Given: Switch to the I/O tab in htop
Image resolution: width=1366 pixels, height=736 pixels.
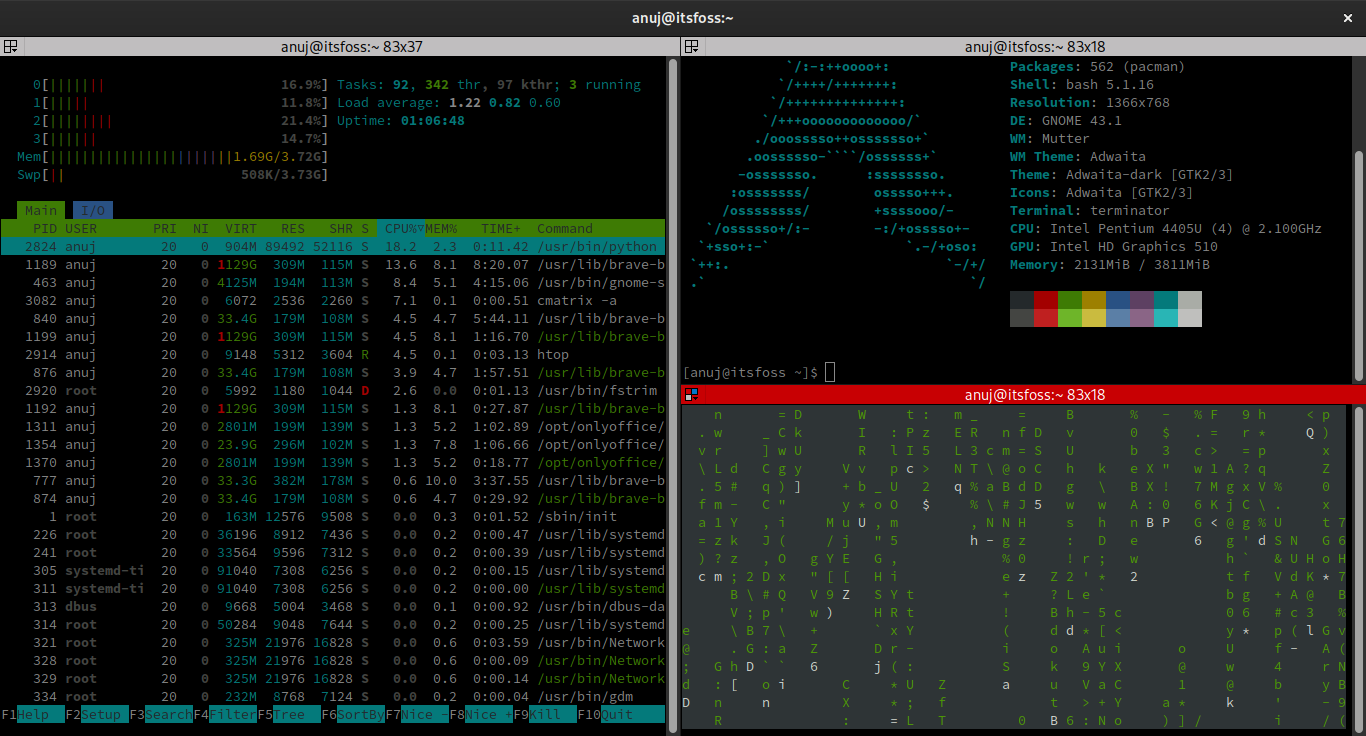Looking at the screenshot, I should point(92,210).
